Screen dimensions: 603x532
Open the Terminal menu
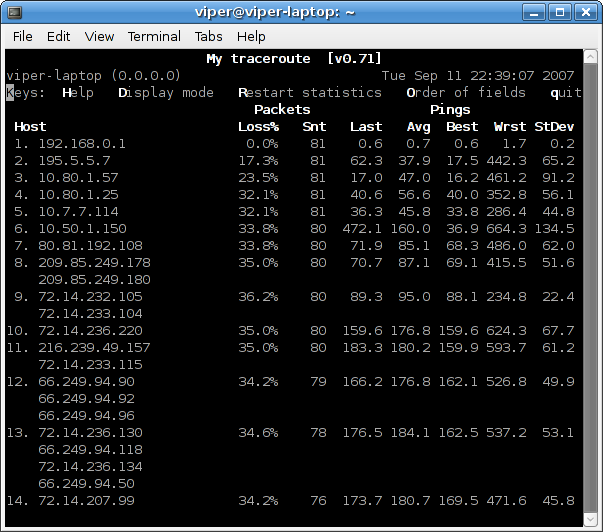[154, 37]
